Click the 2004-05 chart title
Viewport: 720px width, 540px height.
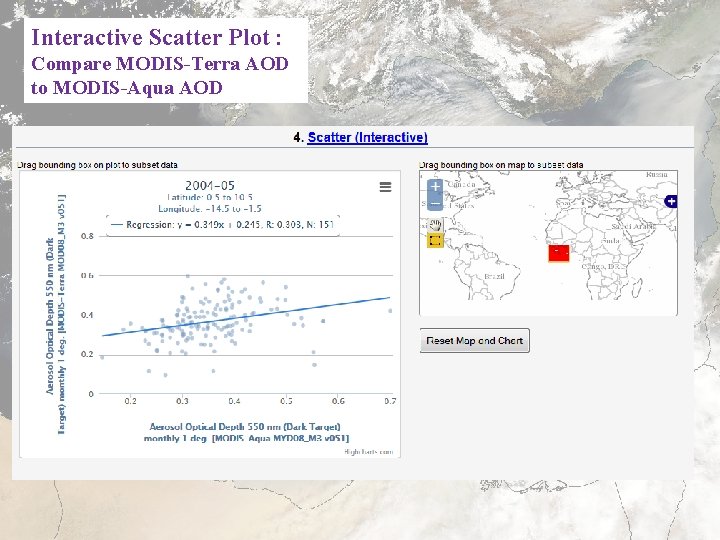coord(210,186)
